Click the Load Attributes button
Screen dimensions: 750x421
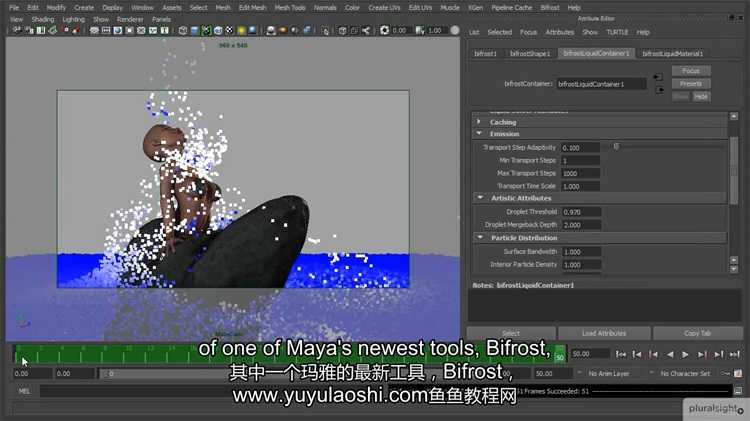tap(604, 333)
